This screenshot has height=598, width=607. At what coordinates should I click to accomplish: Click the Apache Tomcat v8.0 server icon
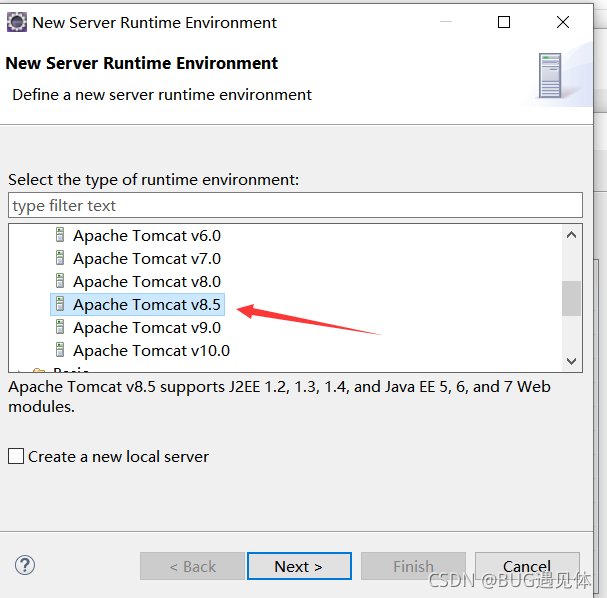click(x=60, y=282)
